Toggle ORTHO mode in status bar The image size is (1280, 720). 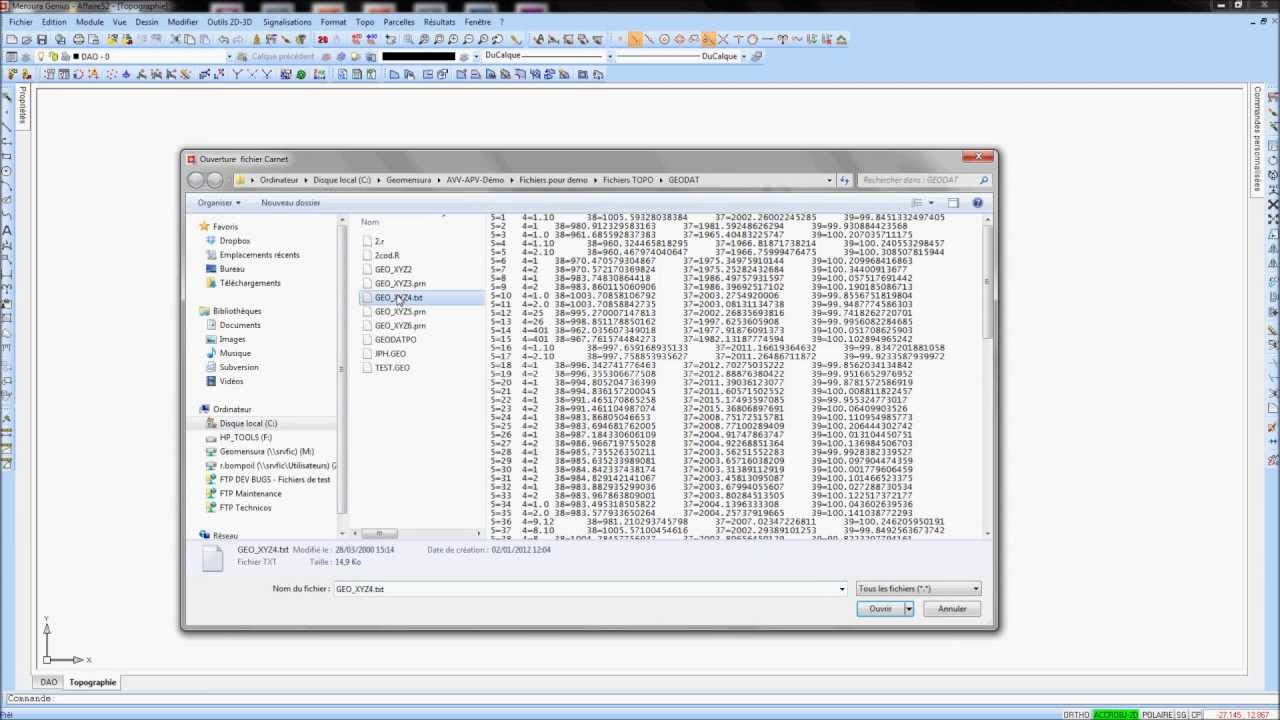point(1077,715)
